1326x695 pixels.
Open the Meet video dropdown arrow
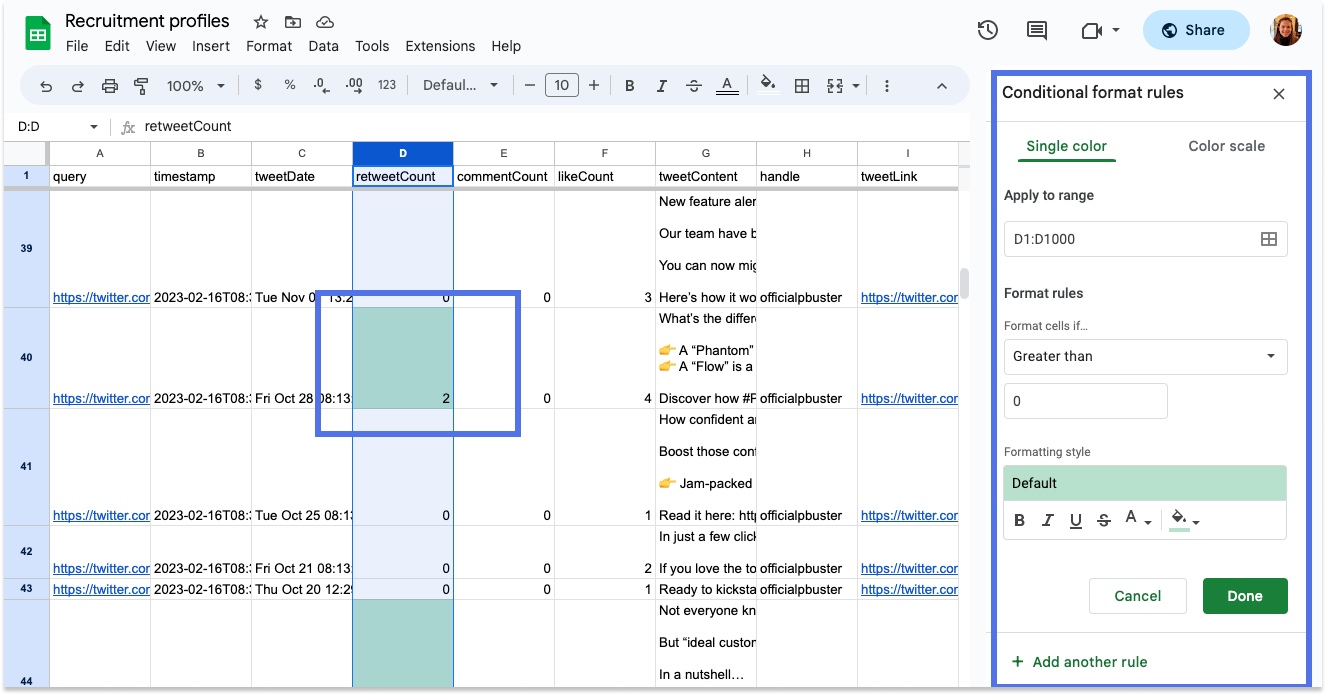click(1117, 30)
